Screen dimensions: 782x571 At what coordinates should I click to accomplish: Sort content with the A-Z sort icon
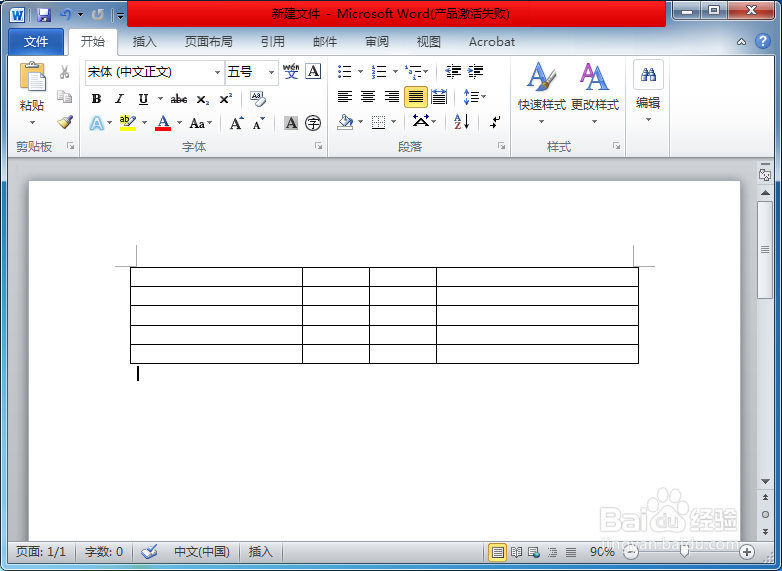(x=461, y=122)
